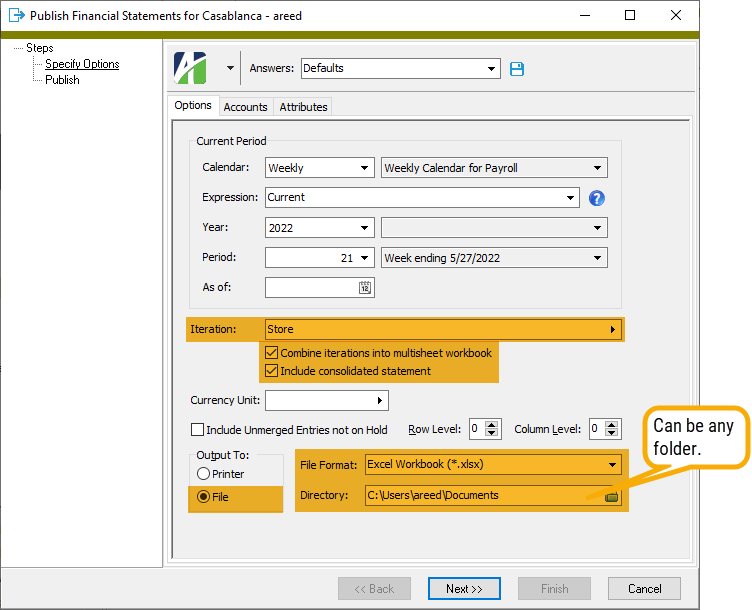Select Publish step in tree
Screen dimensions: 752x610
62,80
